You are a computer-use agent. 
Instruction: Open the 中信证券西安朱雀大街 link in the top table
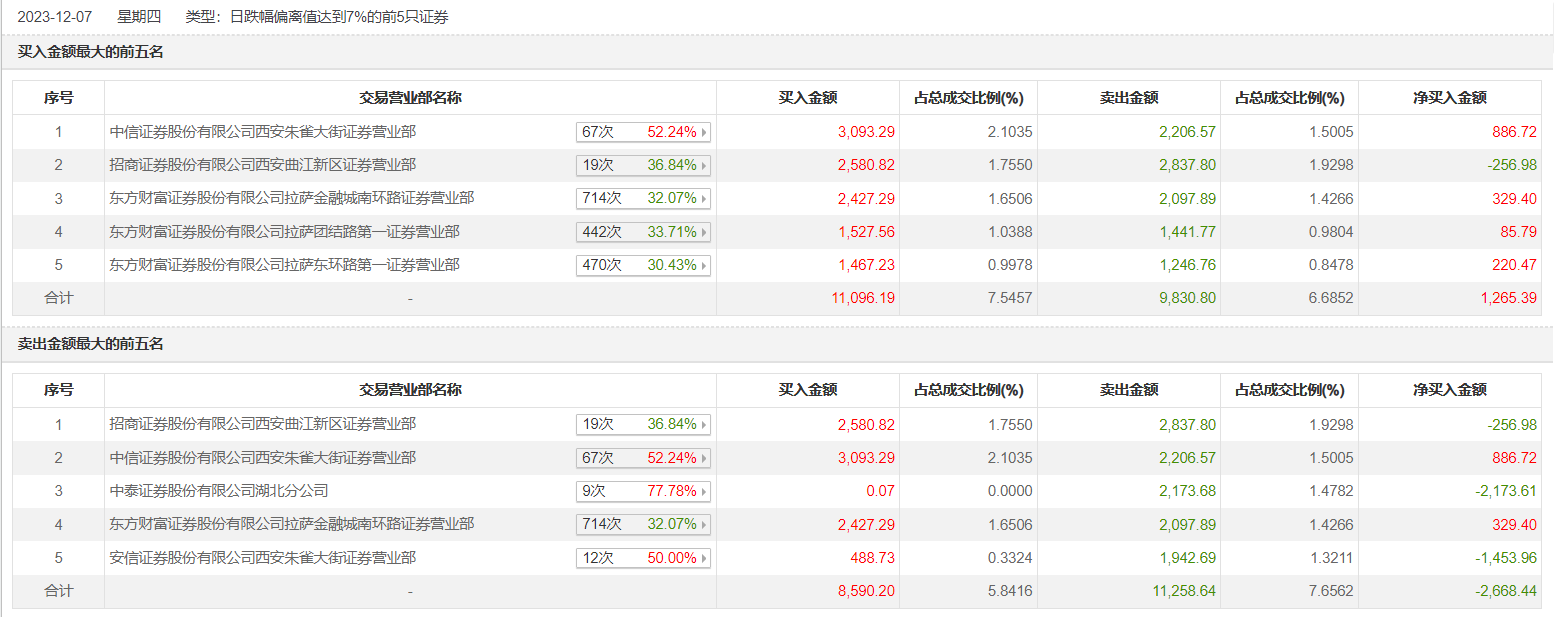pos(262,132)
